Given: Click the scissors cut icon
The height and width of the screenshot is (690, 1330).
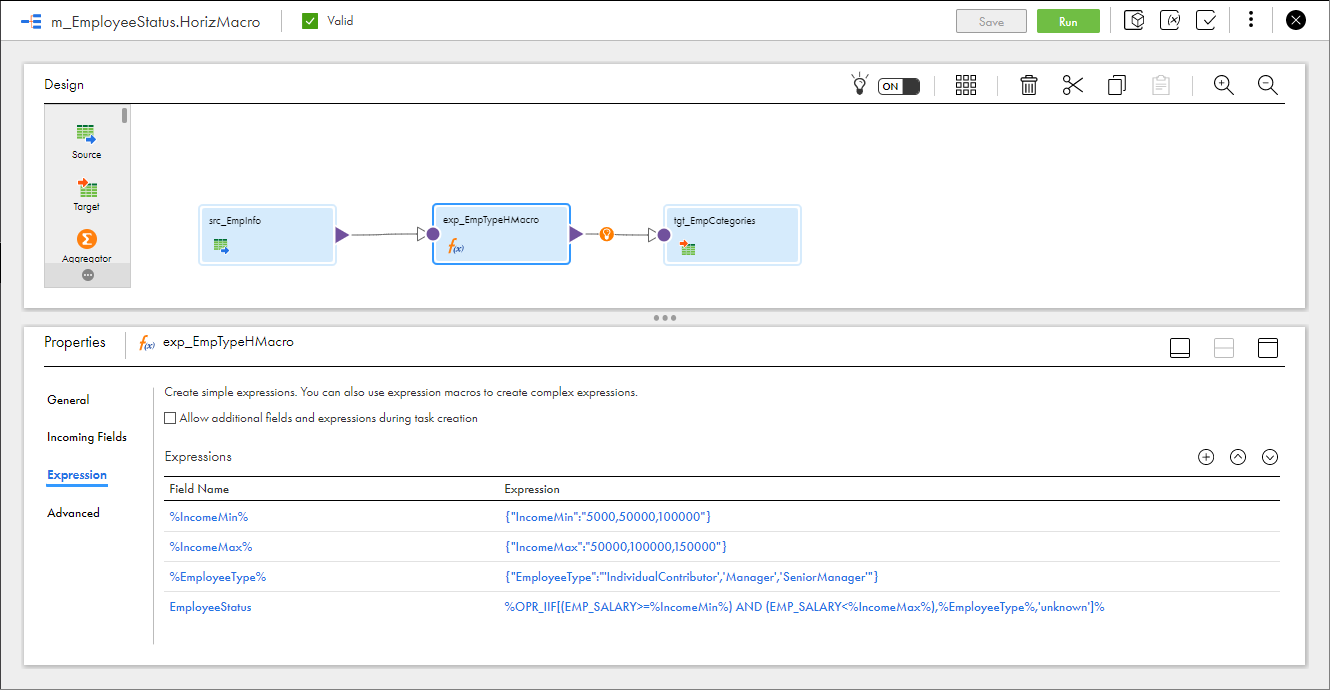Looking at the screenshot, I should [x=1073, y=85].
